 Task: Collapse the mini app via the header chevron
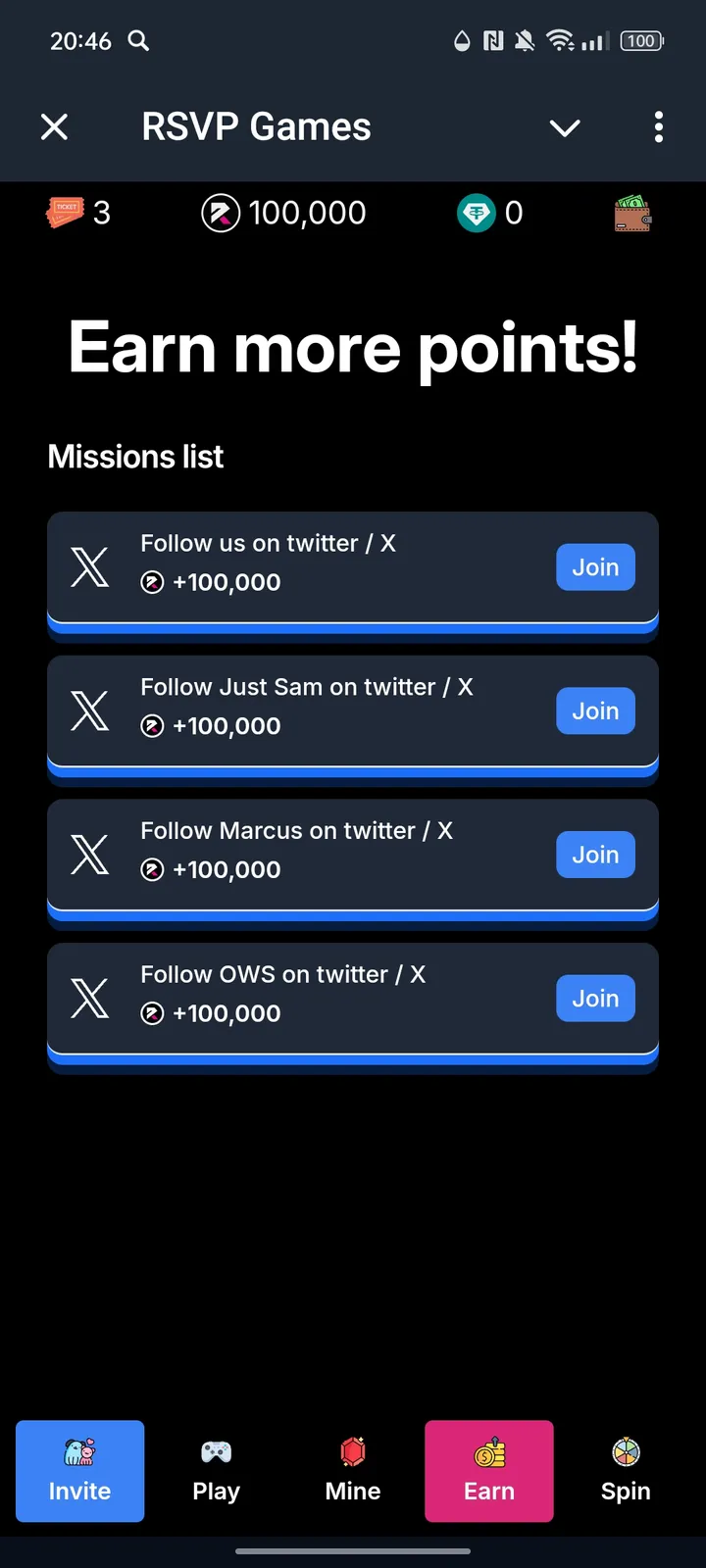point(565,127)
